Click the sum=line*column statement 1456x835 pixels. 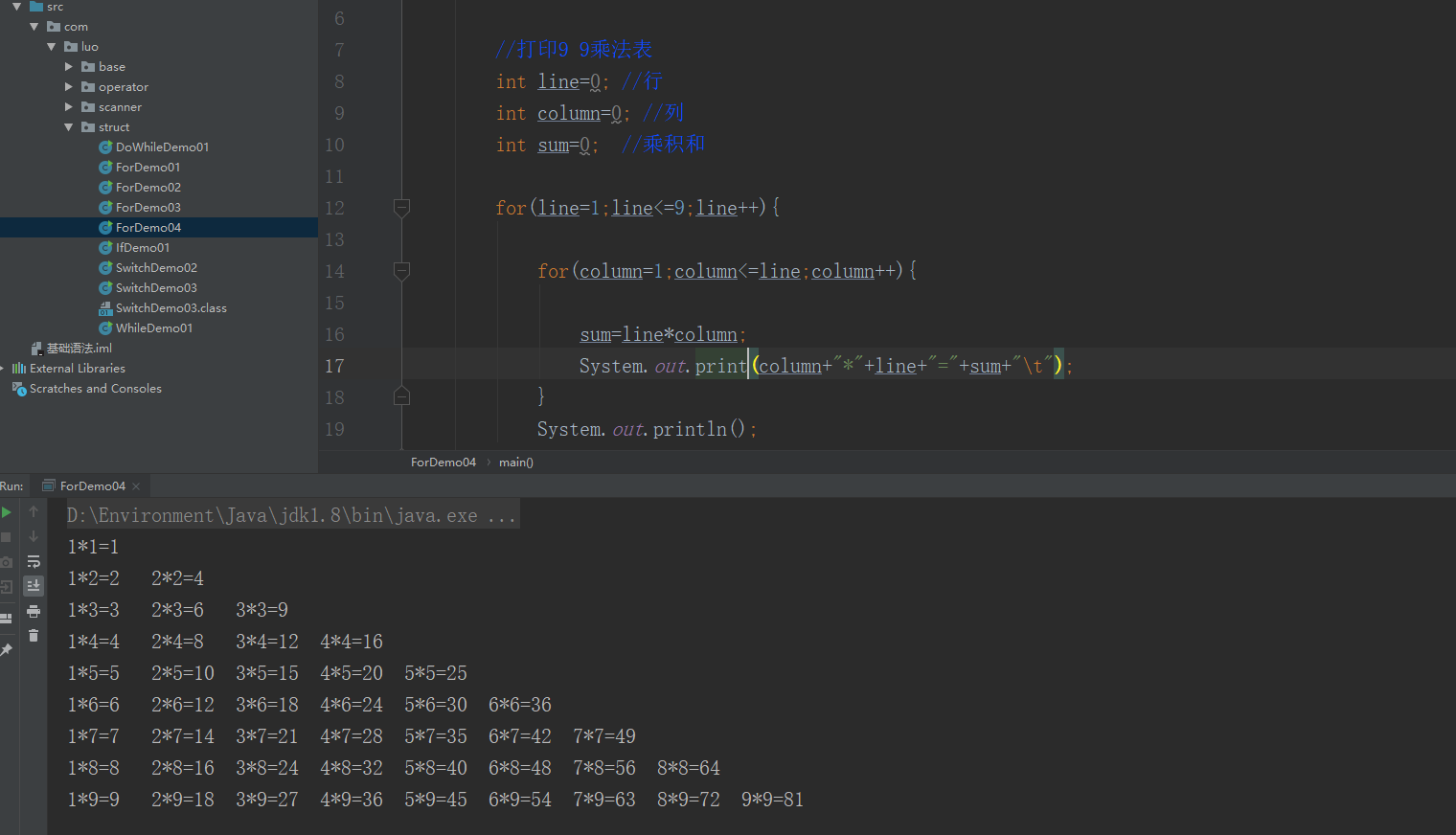(x=663, y=334)
